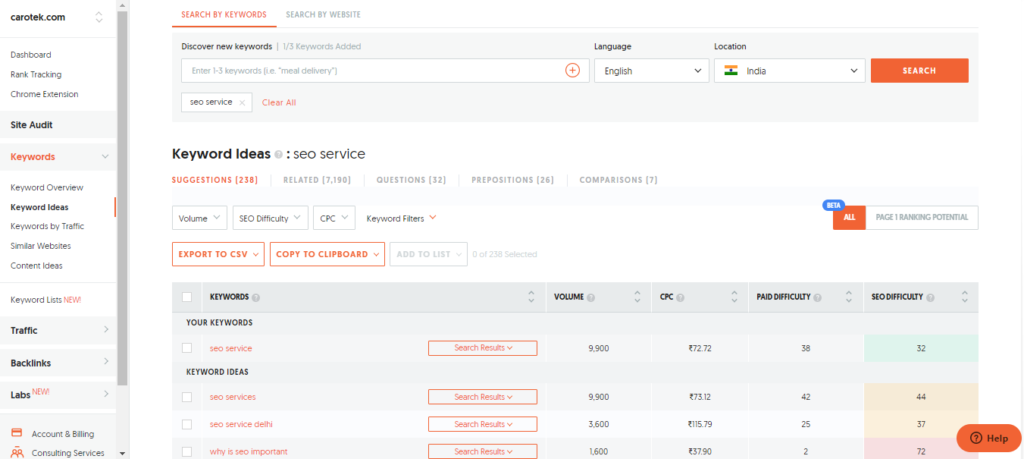This screenshot has width=1024, height=459.
Task: Open the Location dropdown showing India
Action: coord(788,71)
